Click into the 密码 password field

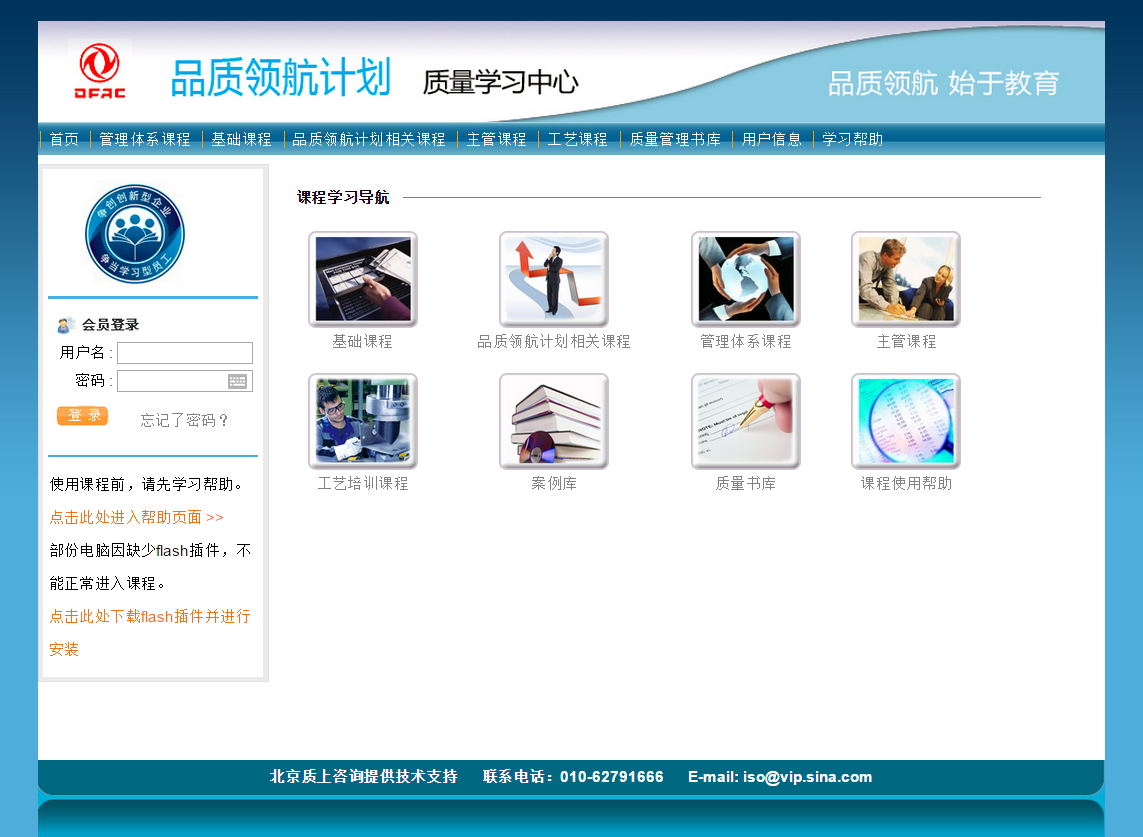(x=172, y=381)
